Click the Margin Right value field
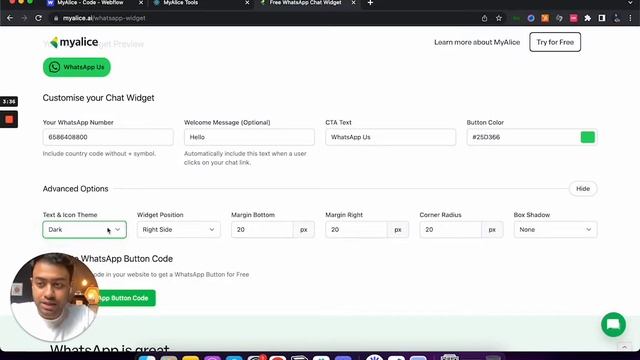This screenshot has height=360, width=640. coord(356,229)
